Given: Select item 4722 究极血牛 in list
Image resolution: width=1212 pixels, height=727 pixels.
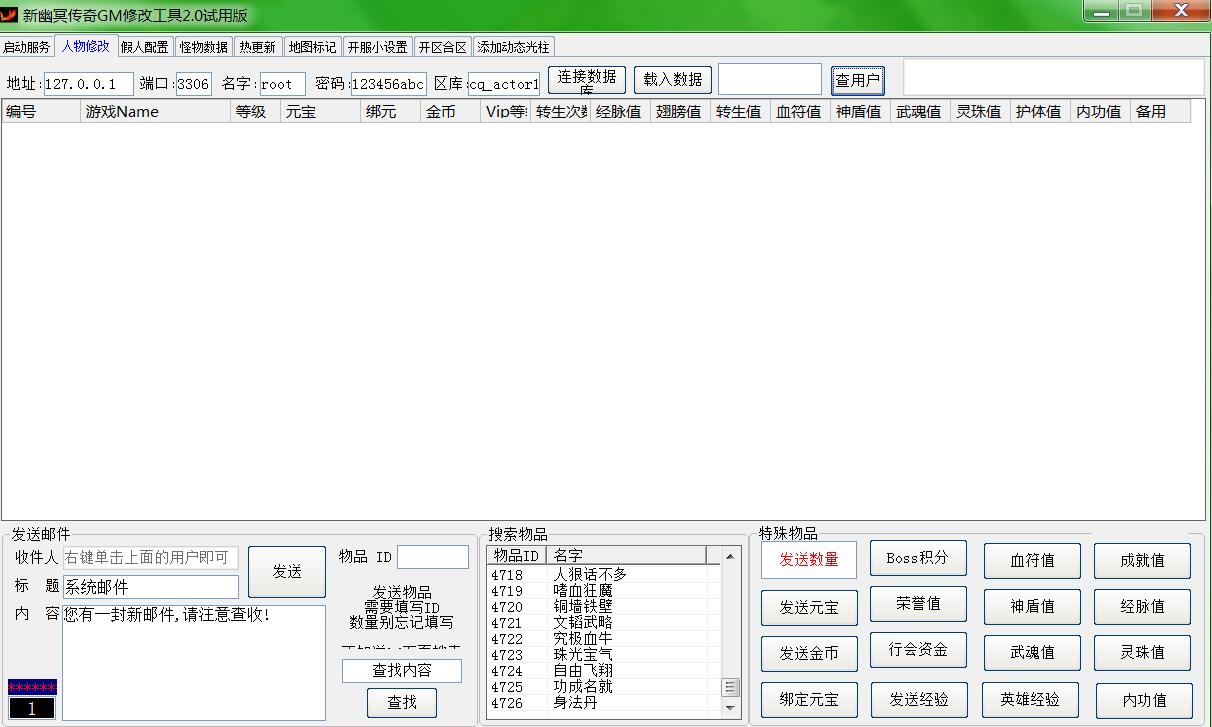Looking at the screenshot, I should click(581, 638).
